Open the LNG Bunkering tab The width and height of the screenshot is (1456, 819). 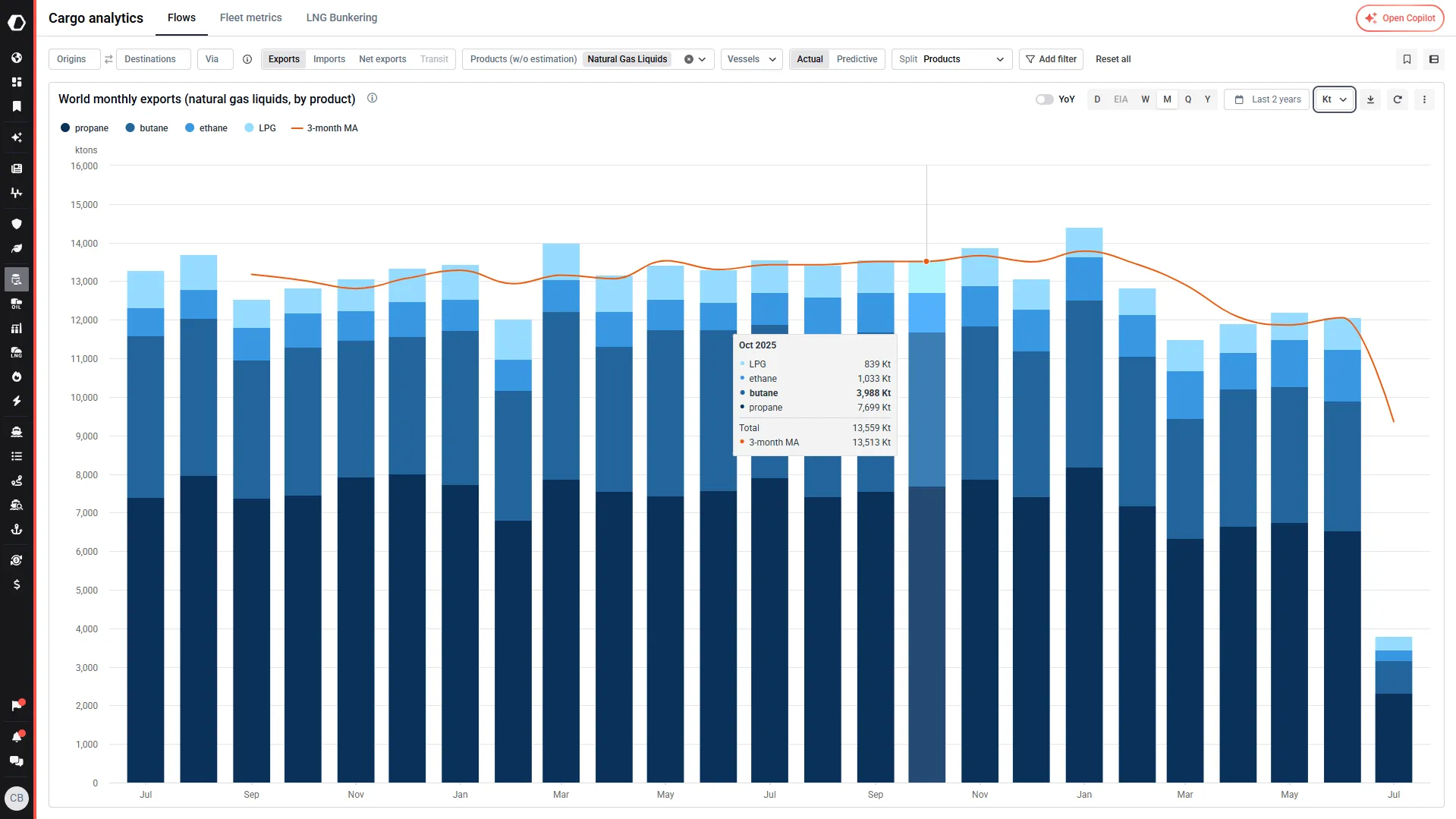pos(341,17)
